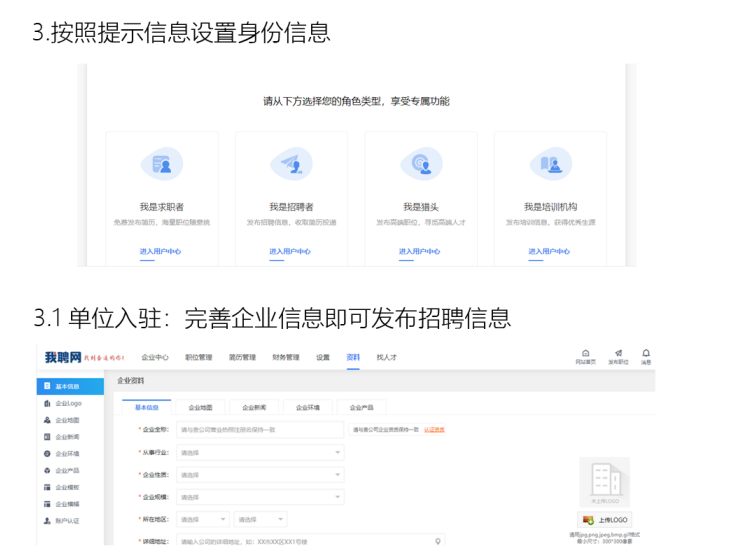Open the 网站首页 home icon
Screen dimensions: 742x559
585,353
